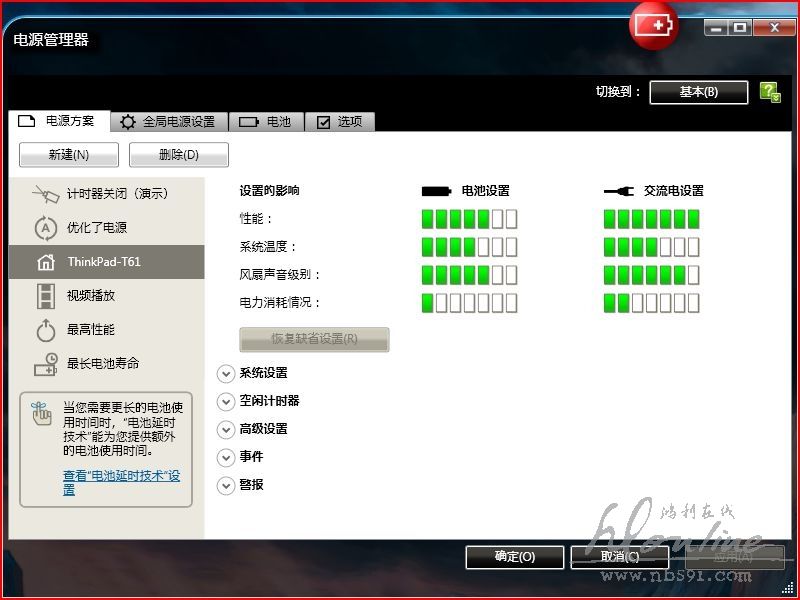Select the 最高性能 plan label
Image resolution: width=800 pixels, height=600 pixels.
pos(91,330)
